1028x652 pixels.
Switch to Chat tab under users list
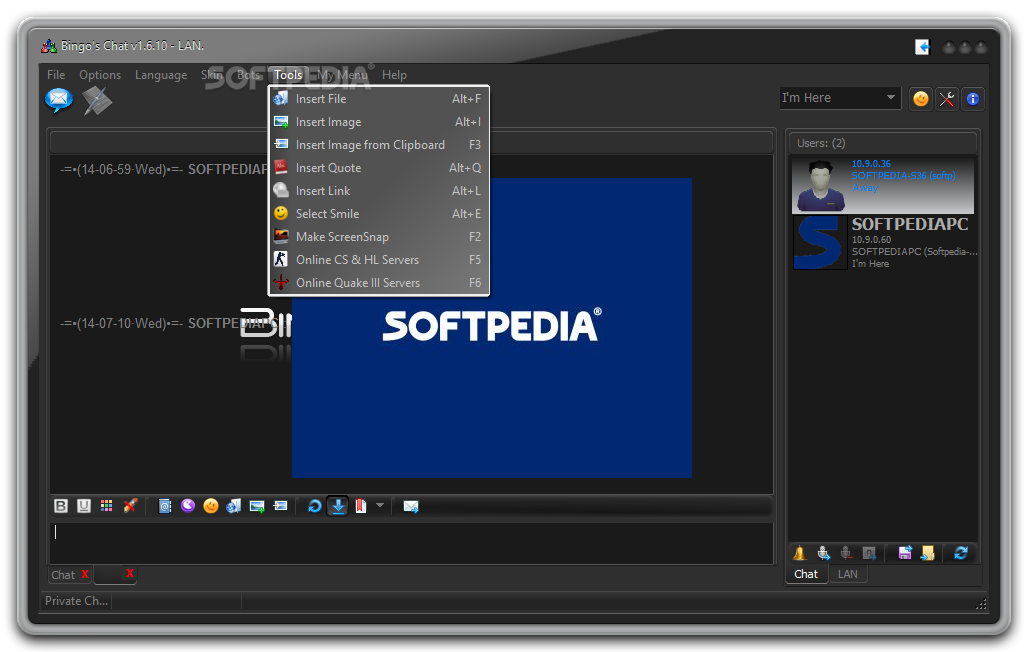click(806, 574)
